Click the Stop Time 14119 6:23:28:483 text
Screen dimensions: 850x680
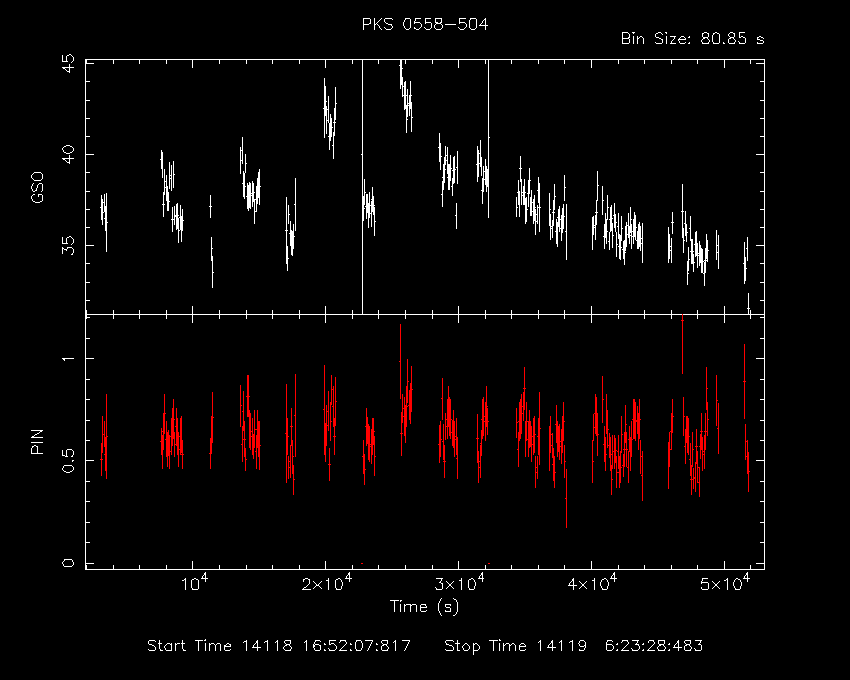[574, 646]
